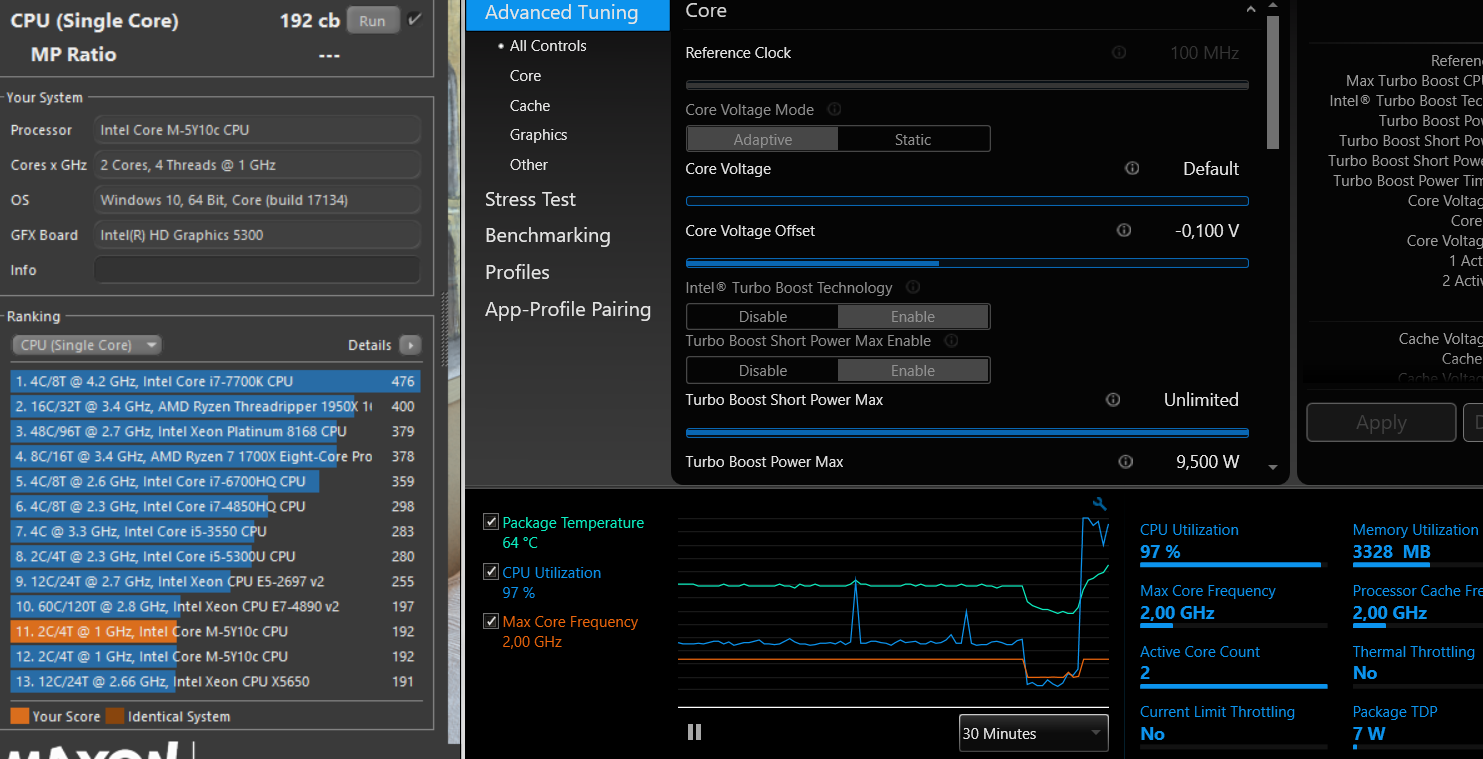Show info for Intel Turbo Boost Technology
The width and height of the screenshot is (1483, 759).
pos(913,288)
